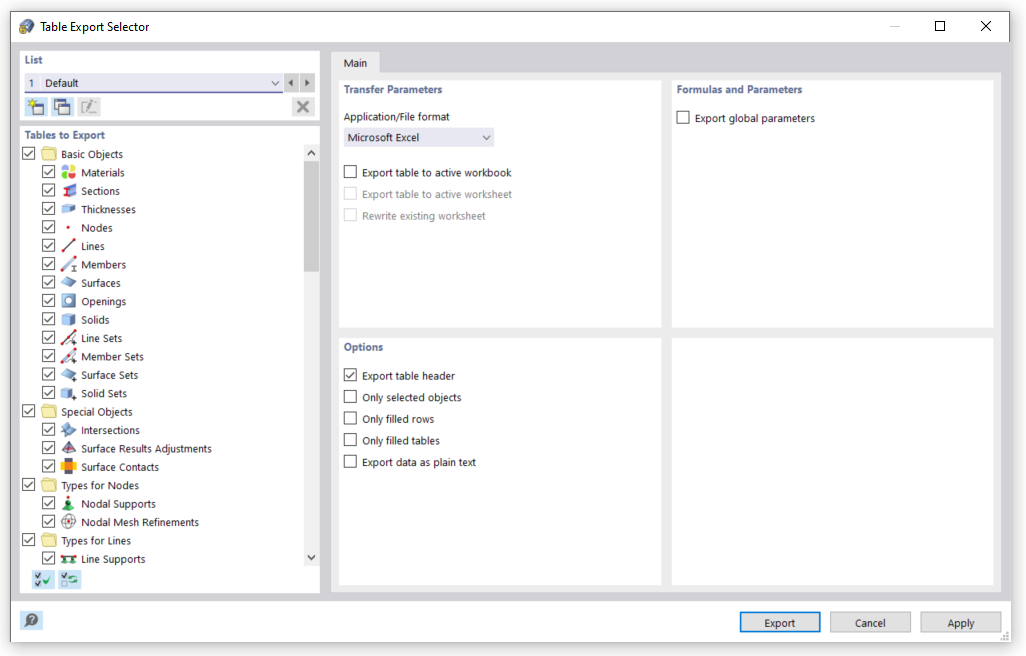The height and width of the screenshot is (656, 1026).
Task: Click the tables list vertical scrollbar thumb
Action: click(x=311, y=215)
